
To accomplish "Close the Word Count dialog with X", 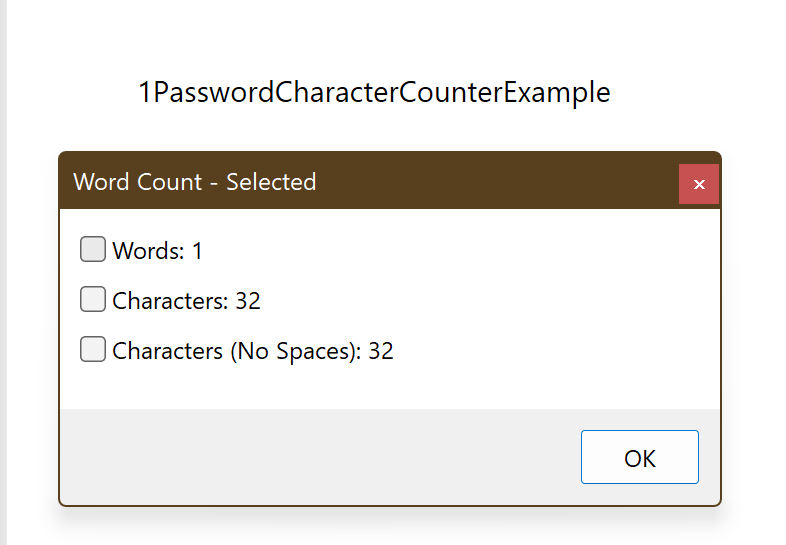I will click(x=699, y=184).
